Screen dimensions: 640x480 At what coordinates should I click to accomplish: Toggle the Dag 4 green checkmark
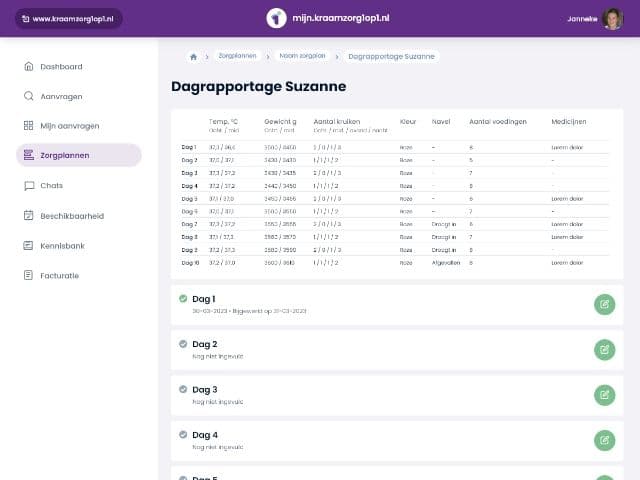182,435
